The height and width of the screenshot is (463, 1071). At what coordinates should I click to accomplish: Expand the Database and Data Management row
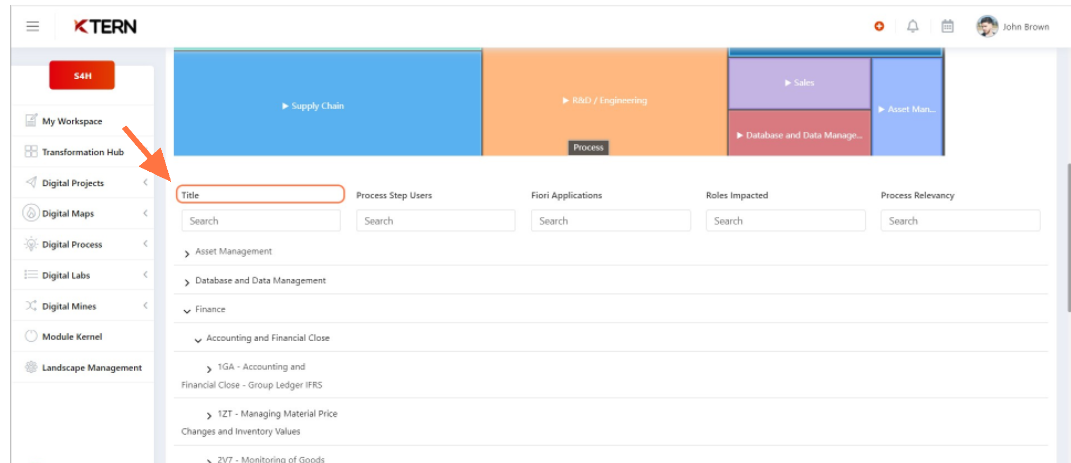tap(187, 283)
